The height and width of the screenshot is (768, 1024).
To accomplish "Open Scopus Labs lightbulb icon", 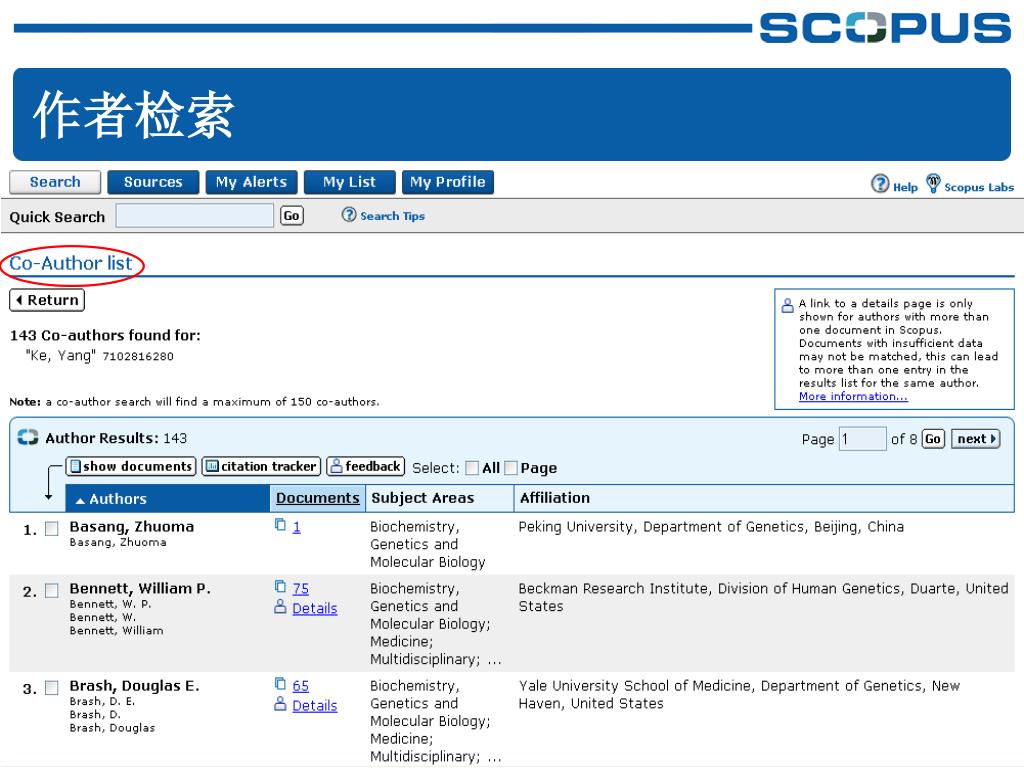I will (x=933, y=184).
